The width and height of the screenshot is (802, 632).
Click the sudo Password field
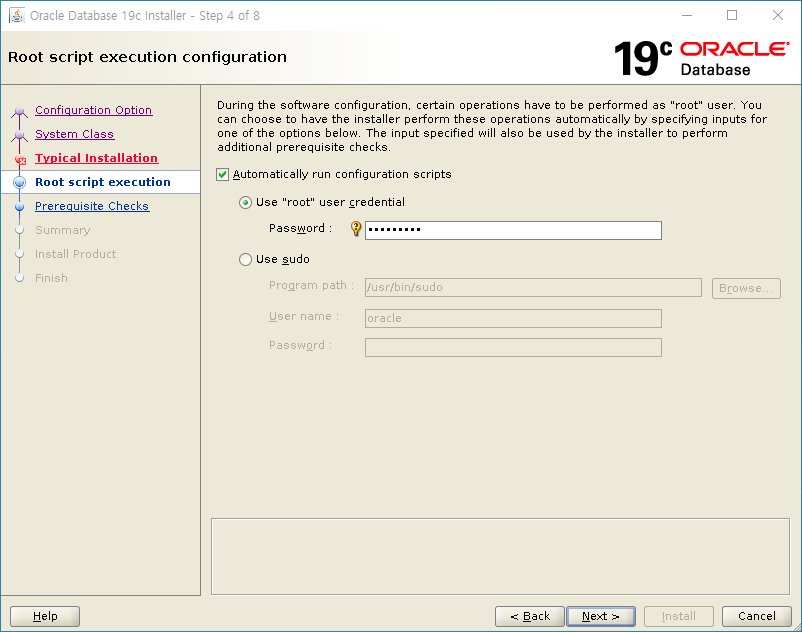(513, 347)
